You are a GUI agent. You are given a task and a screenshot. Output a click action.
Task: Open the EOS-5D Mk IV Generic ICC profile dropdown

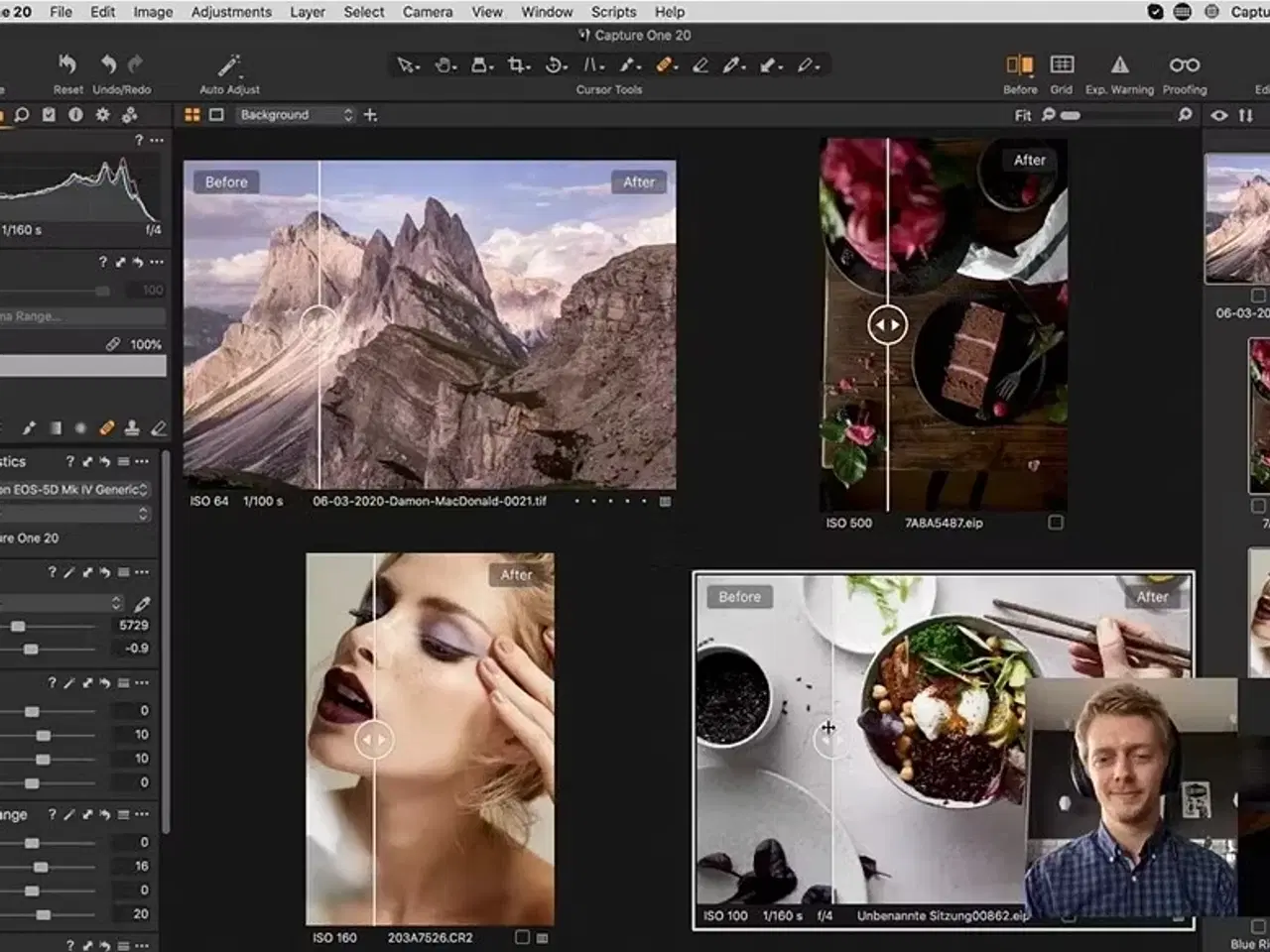(x=75, y=489)
